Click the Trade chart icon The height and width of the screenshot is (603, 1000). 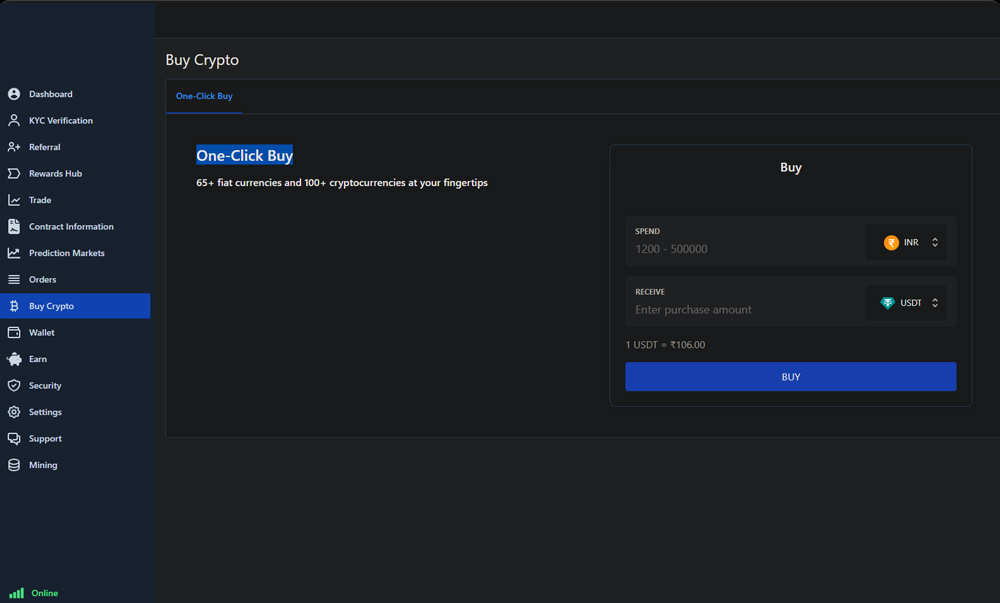click(14, 200)
